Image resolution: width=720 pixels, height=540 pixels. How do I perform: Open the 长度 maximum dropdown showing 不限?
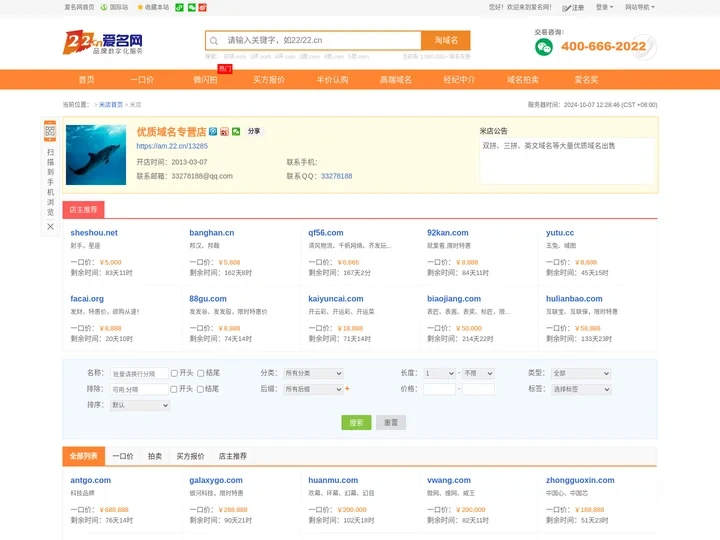click(478, 373)
